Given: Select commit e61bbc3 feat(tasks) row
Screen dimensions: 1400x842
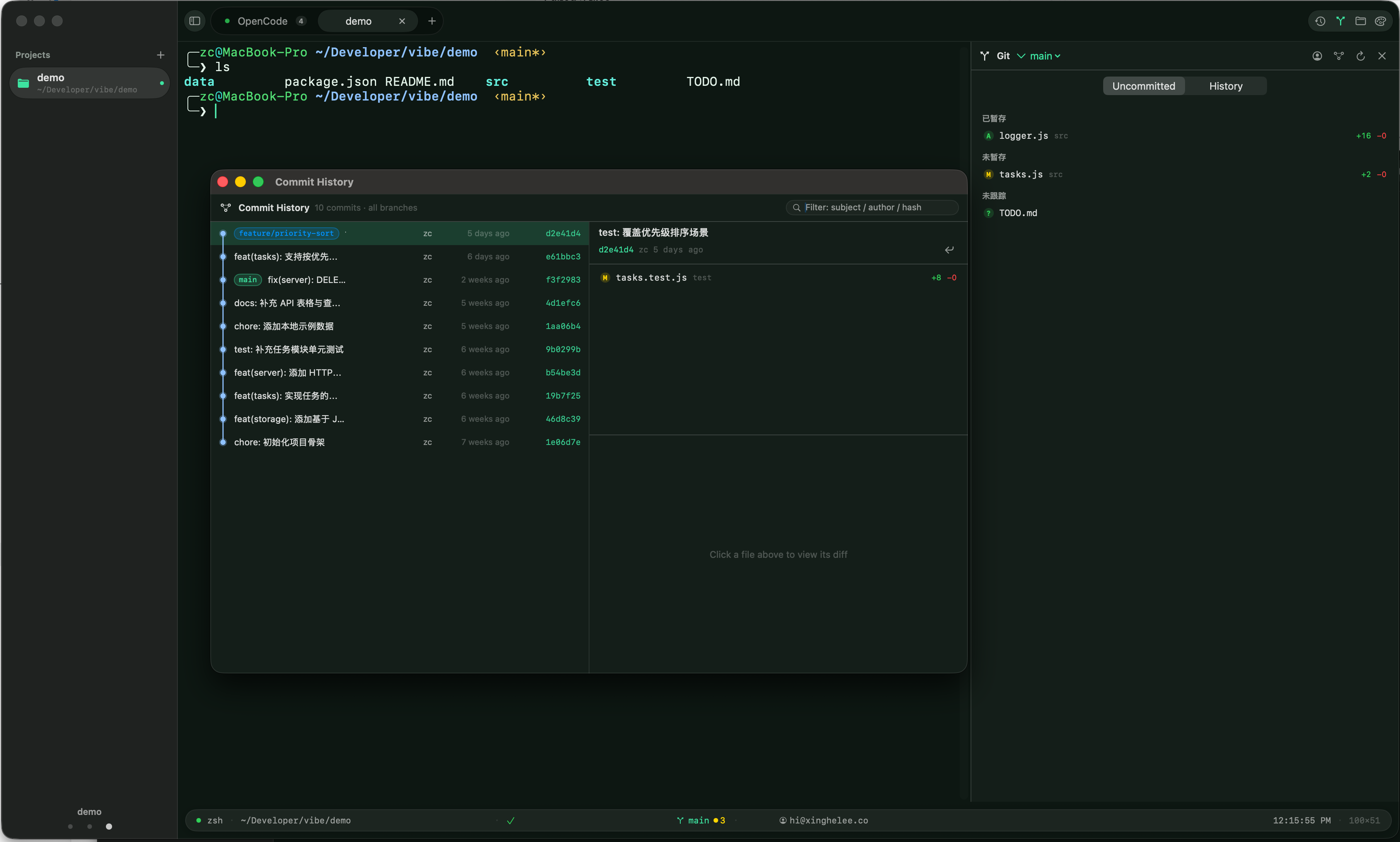Looking at the screenshot, I should 400,256.
